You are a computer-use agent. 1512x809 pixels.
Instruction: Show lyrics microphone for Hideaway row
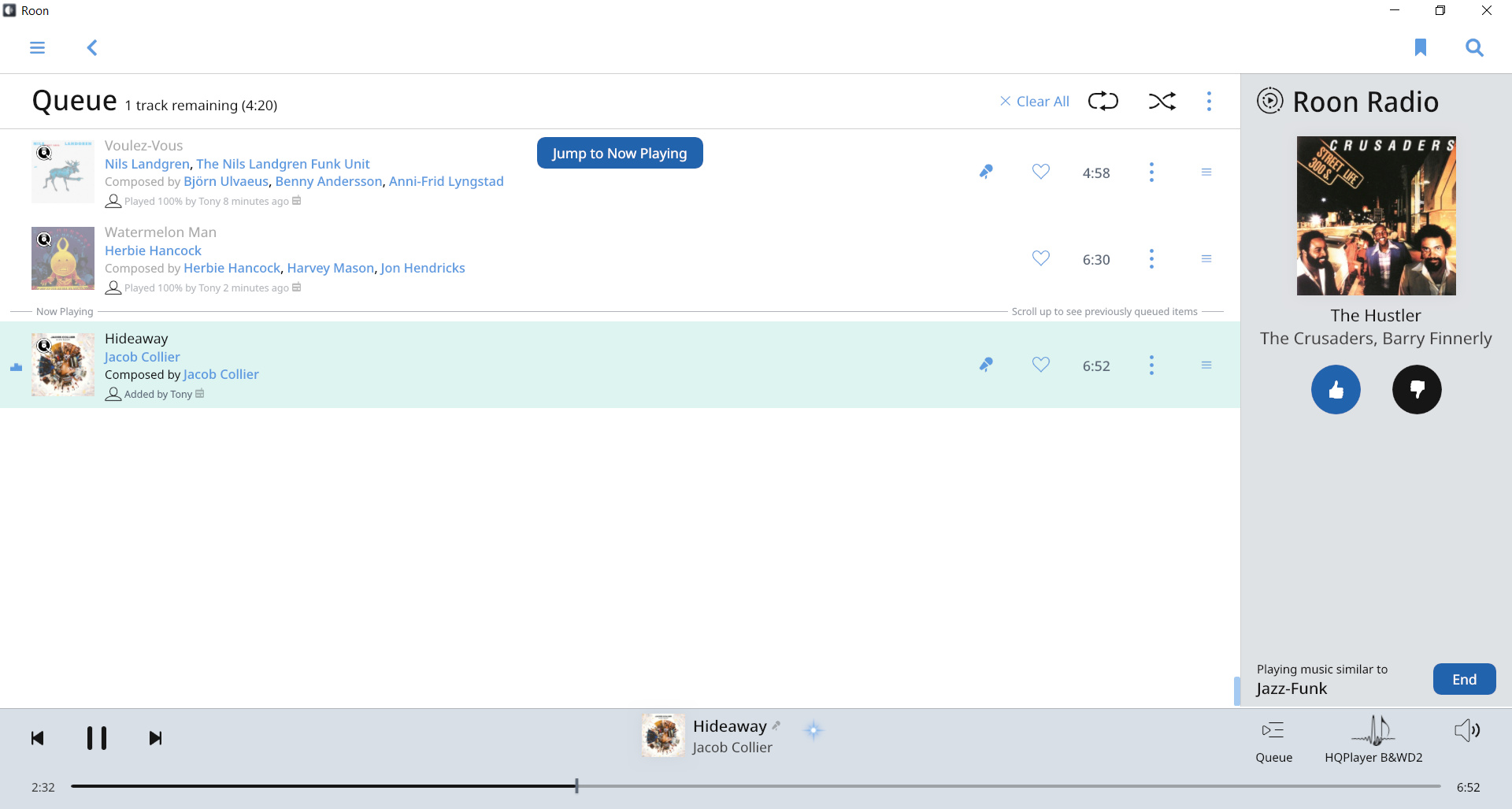click(985, 365)
